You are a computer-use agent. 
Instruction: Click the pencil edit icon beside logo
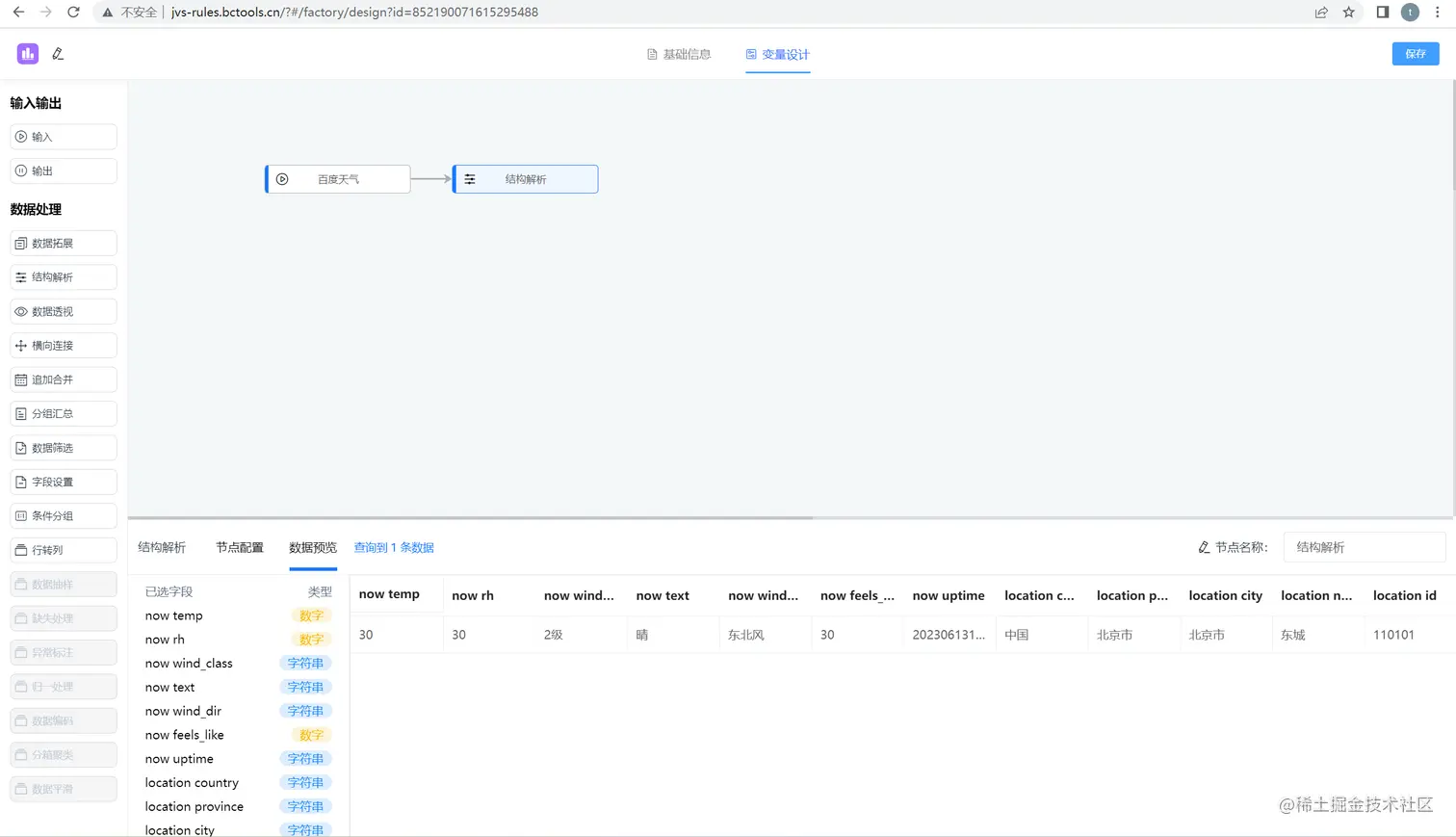point(58,54)
